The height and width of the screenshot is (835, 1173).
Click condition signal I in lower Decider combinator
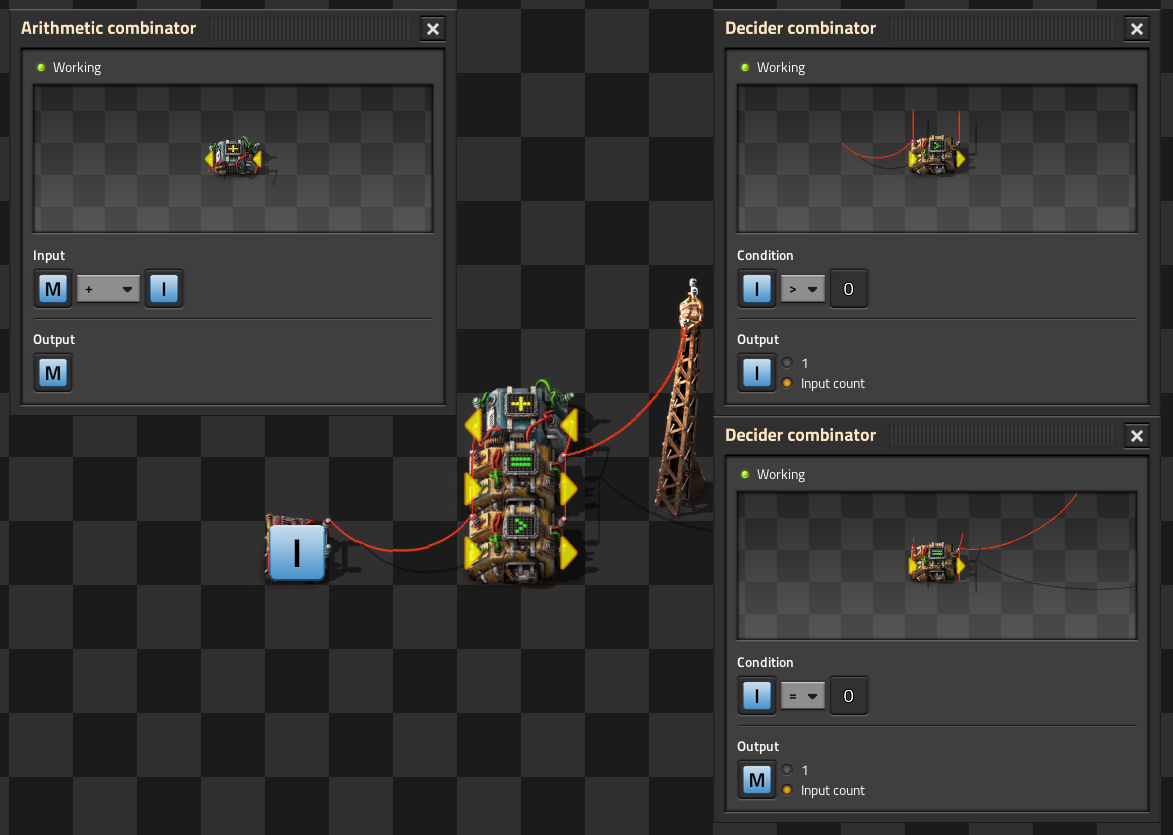(757, 697)
